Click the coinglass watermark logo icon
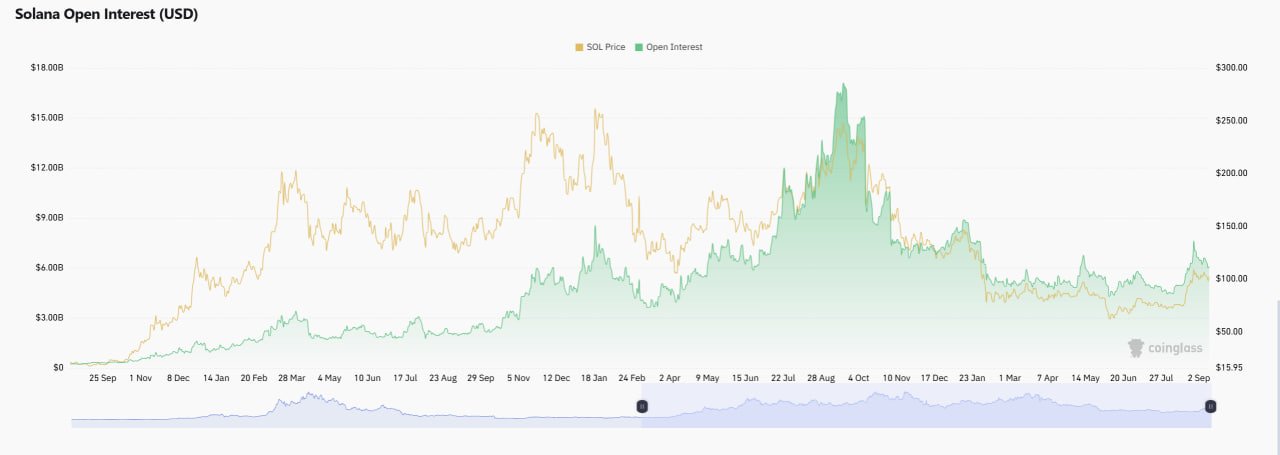This screenshot has height=455, width=1280. 1136,348
